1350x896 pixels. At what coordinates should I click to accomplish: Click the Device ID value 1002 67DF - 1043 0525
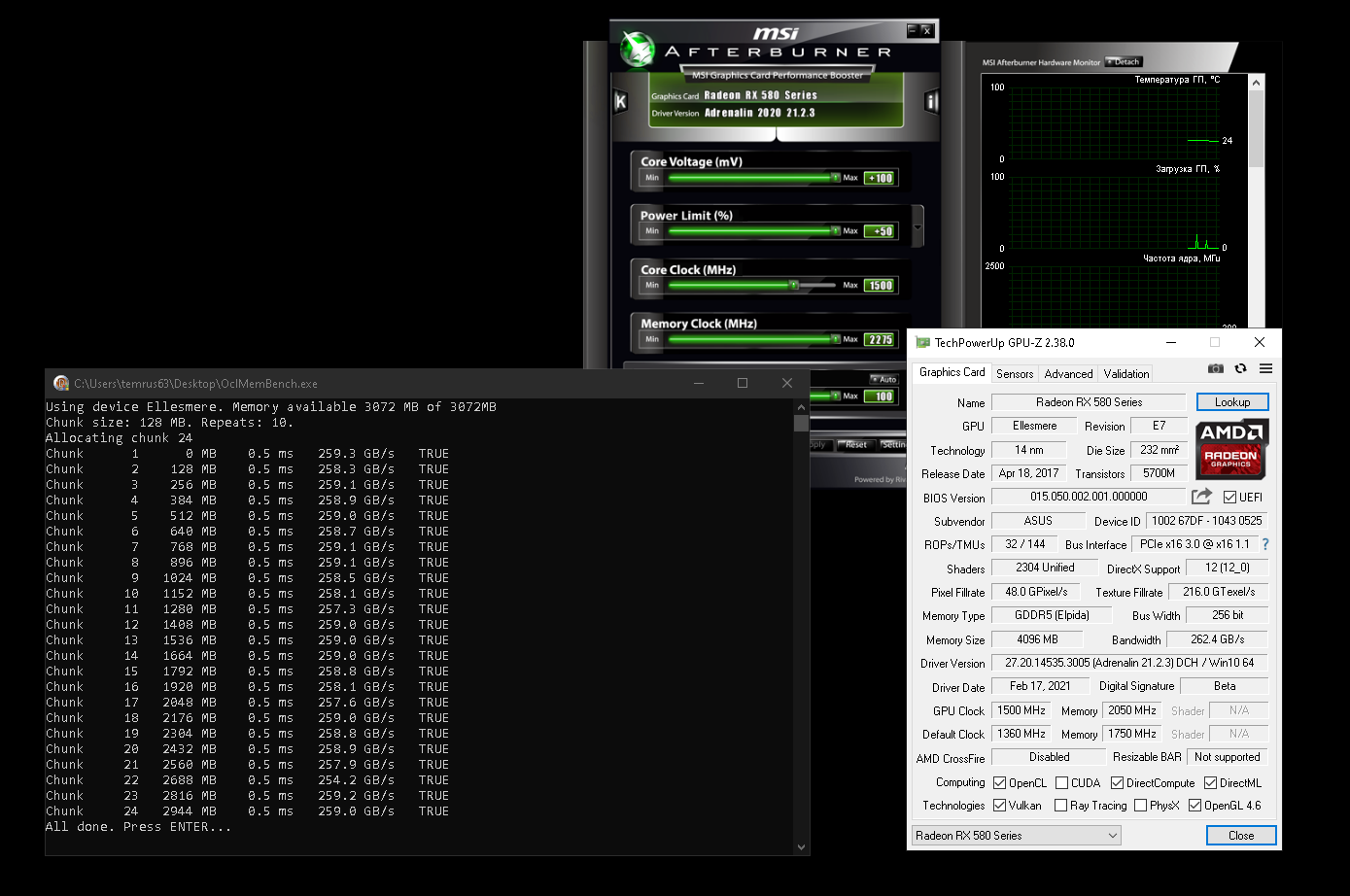click(1206, 521)
